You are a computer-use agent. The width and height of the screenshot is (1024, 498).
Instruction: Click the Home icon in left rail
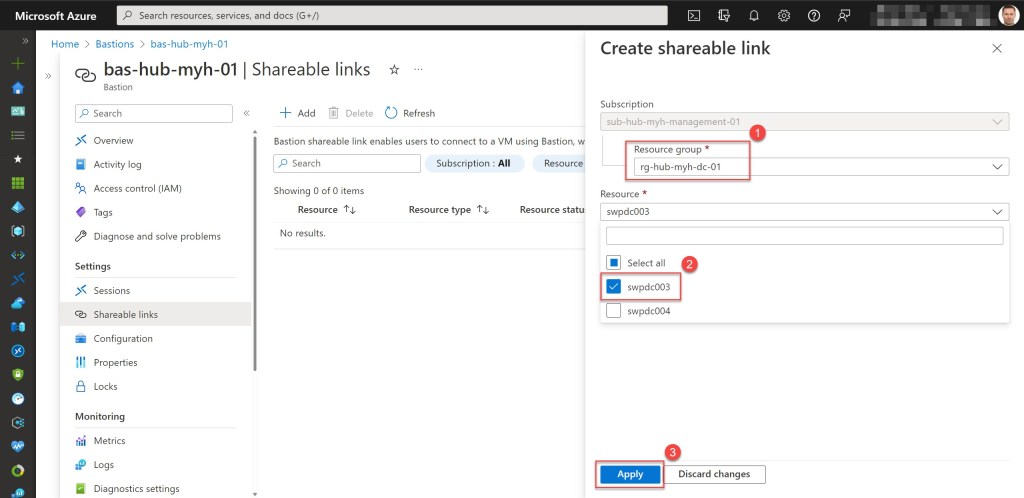[x=17, y=87]
